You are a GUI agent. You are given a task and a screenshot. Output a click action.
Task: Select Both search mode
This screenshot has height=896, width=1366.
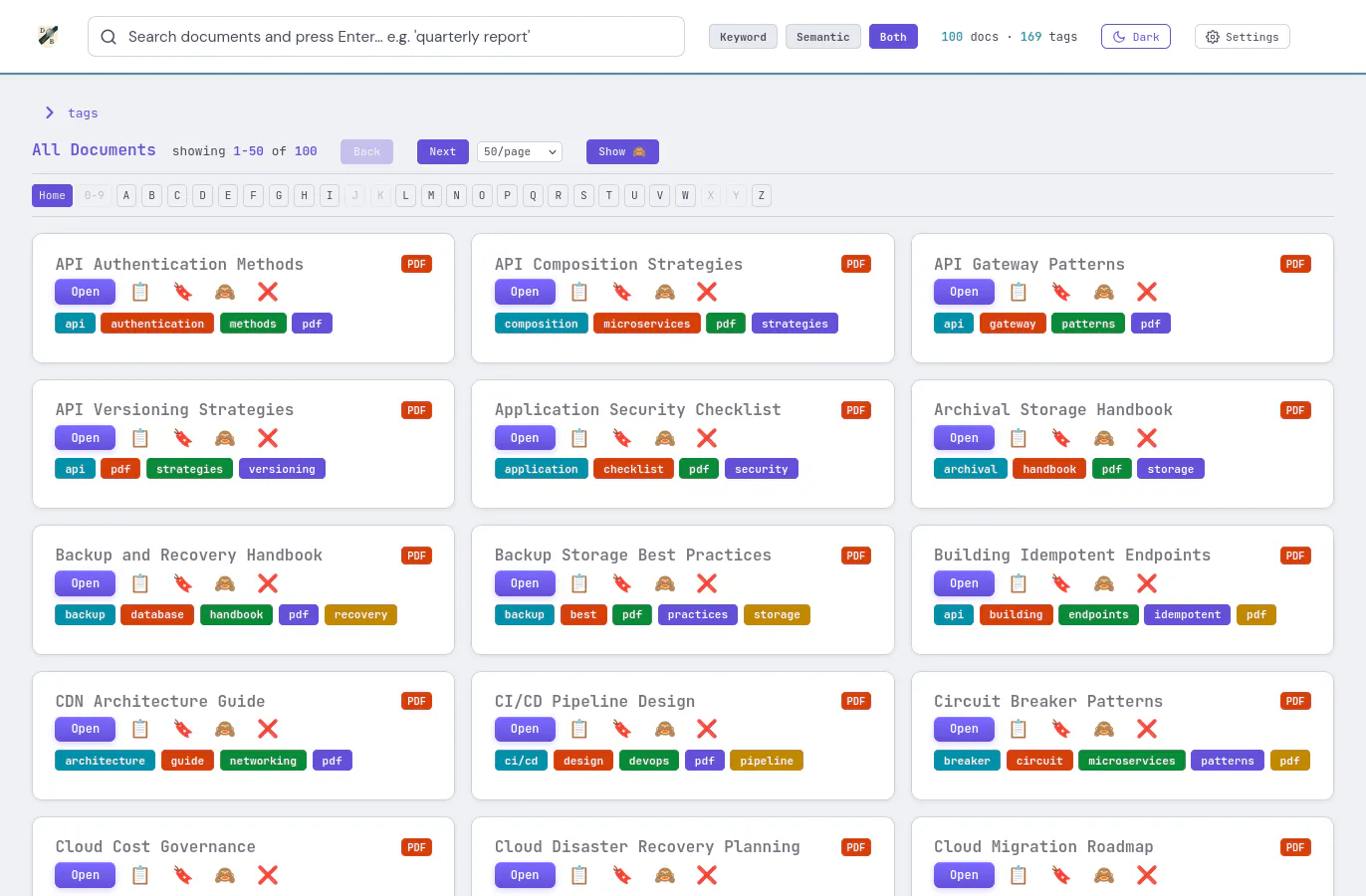tap(893, 37)
